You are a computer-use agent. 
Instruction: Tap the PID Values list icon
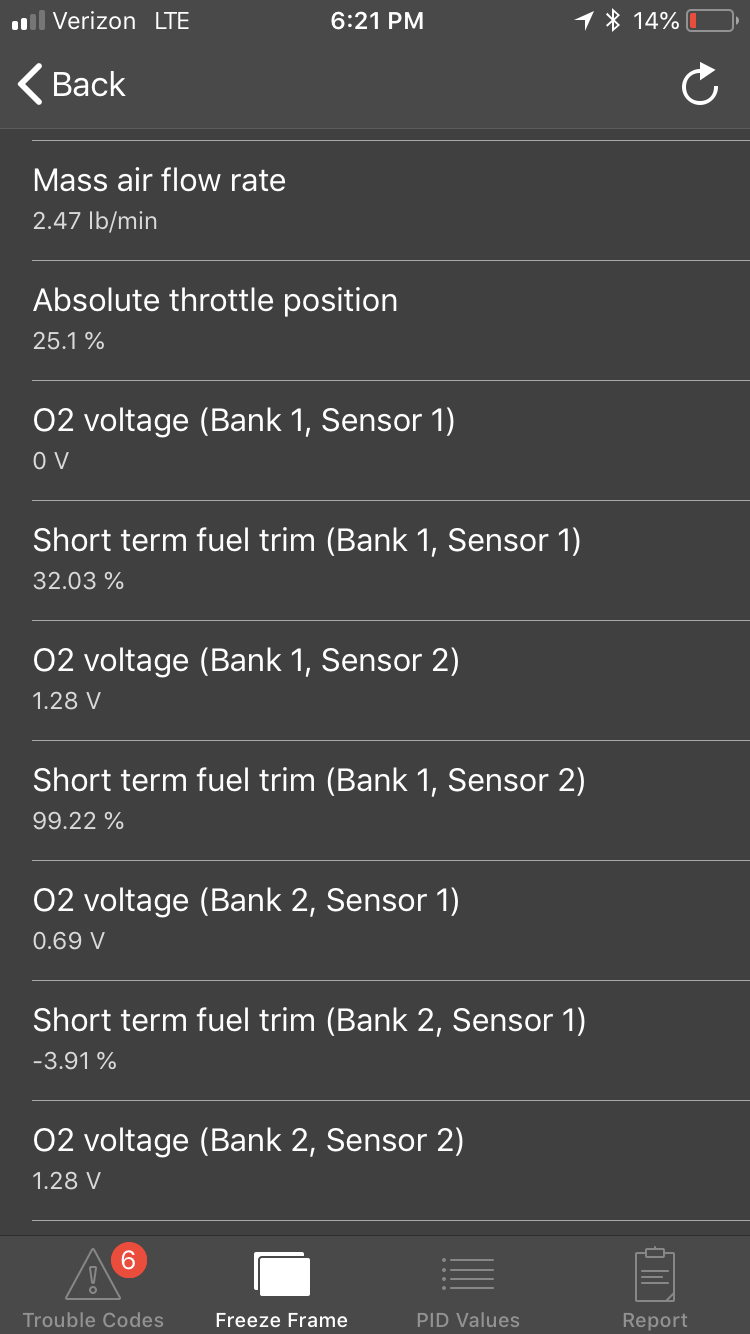pos(468,1274)
